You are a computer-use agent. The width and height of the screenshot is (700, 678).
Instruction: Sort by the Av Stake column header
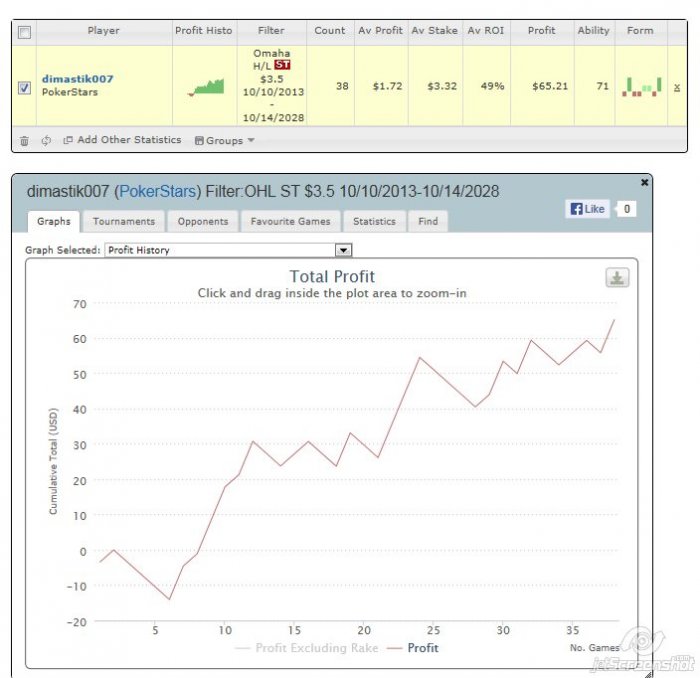click(434, 31)
